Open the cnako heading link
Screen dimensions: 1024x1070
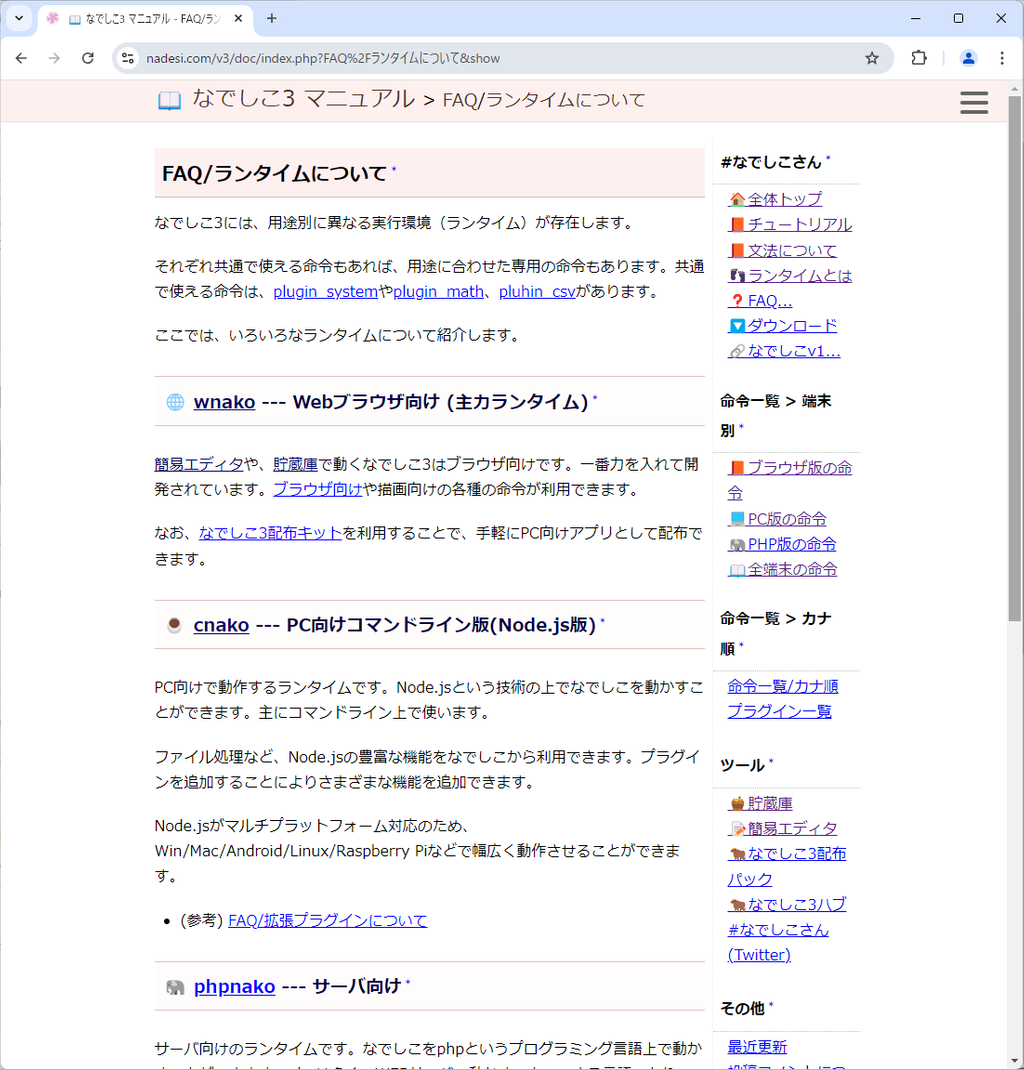(221, 625)
